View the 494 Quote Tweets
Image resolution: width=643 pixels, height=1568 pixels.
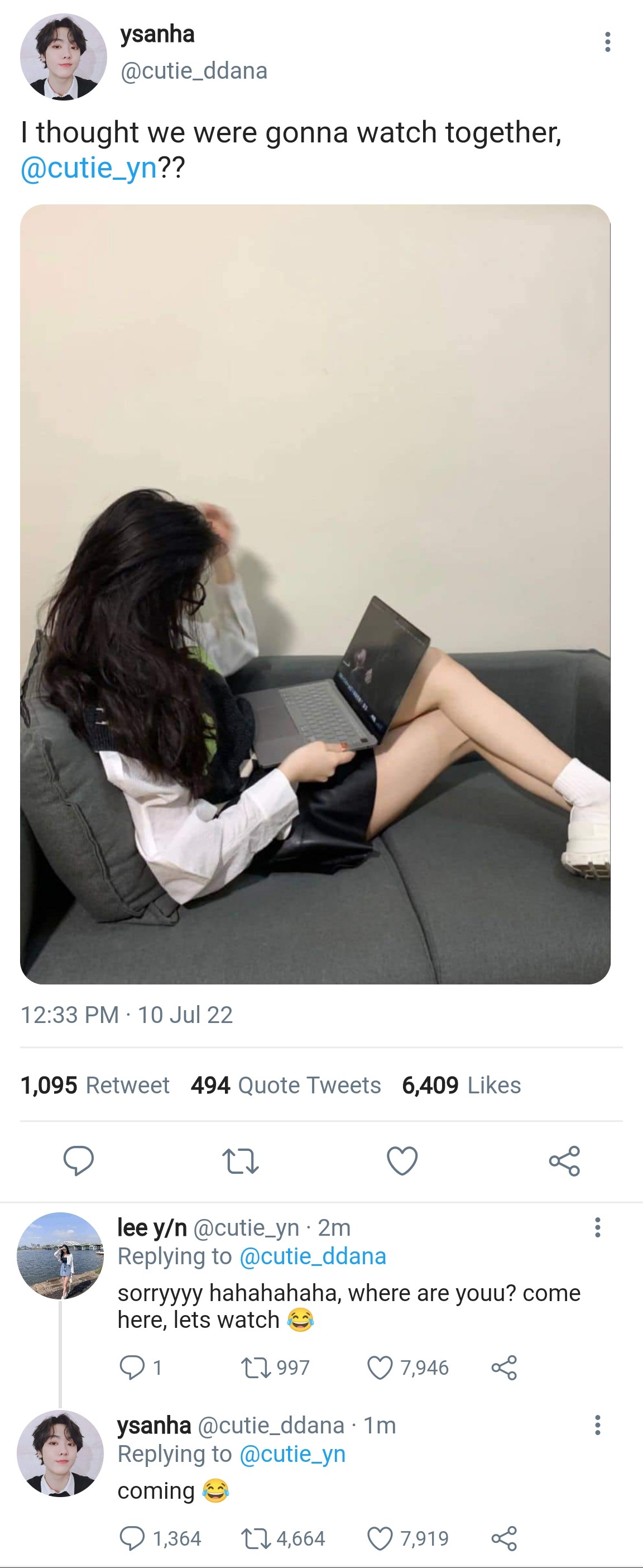pyautogui.click(x=286, y=1084)
